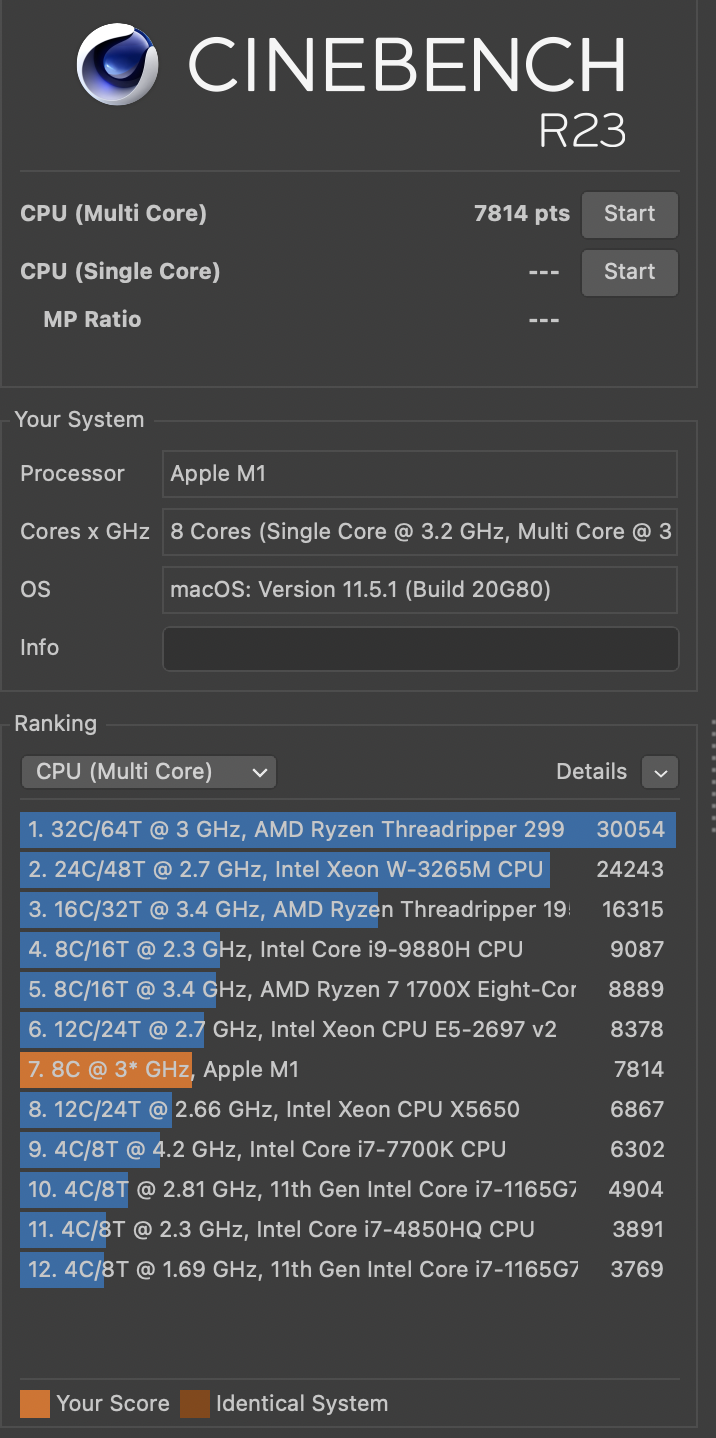Open the CPU (Multi Core) ranking dropdown
The height and width of the screenshot is (1438, 716).
[x=149, y=772]
